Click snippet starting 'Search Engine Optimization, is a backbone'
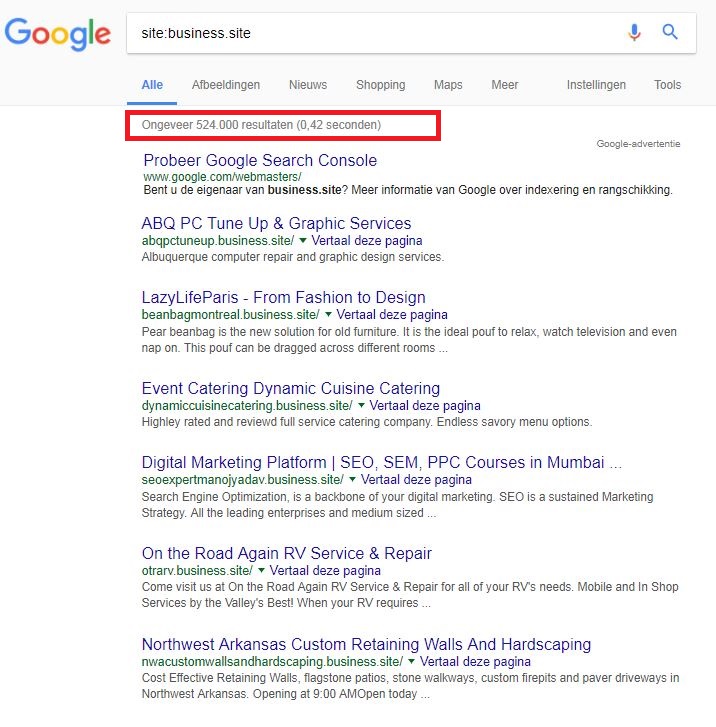This screenshot has height=727, width=716. click(397, 505)
